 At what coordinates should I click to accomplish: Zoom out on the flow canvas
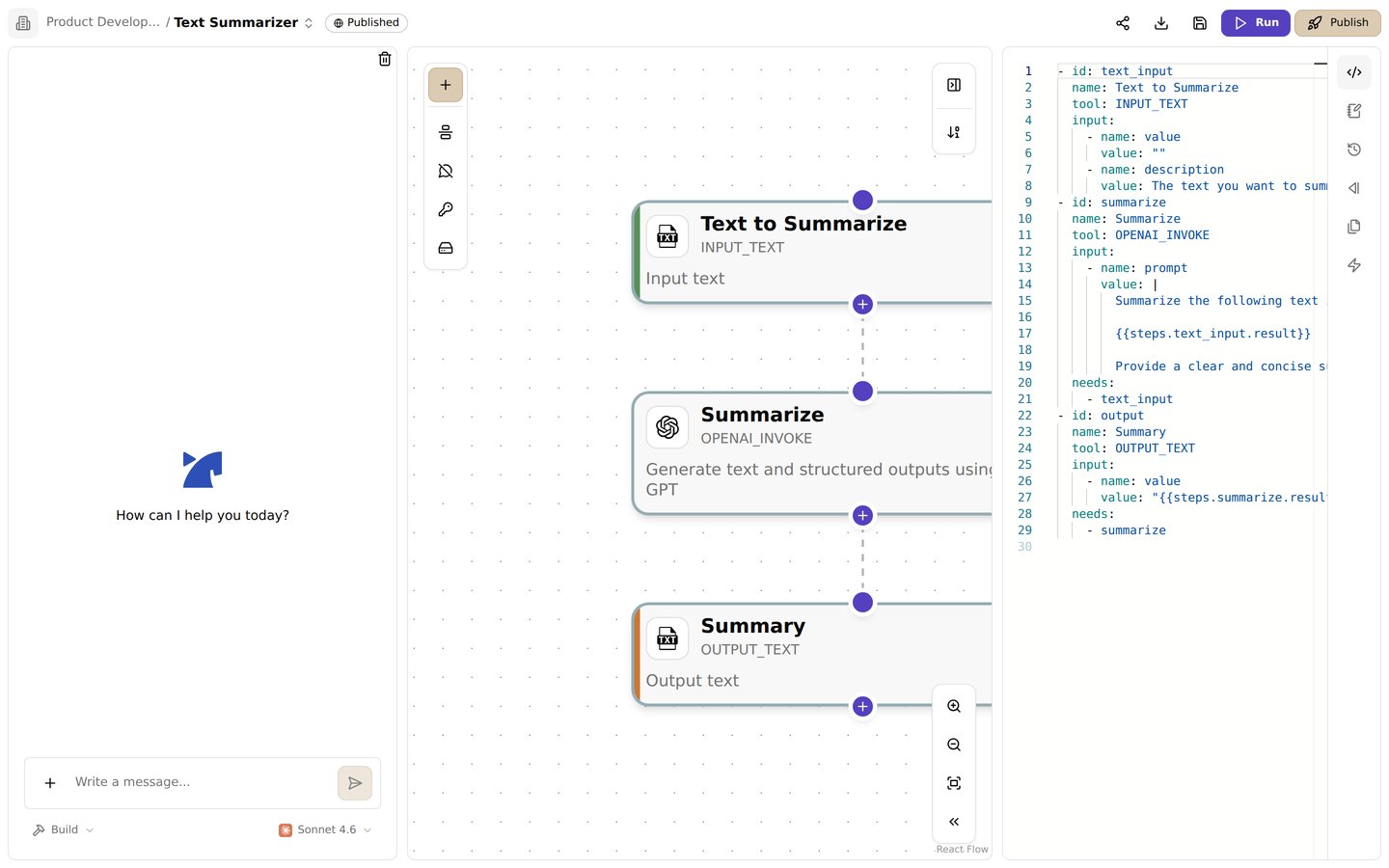pyautogui.click(x=954, y=745)
